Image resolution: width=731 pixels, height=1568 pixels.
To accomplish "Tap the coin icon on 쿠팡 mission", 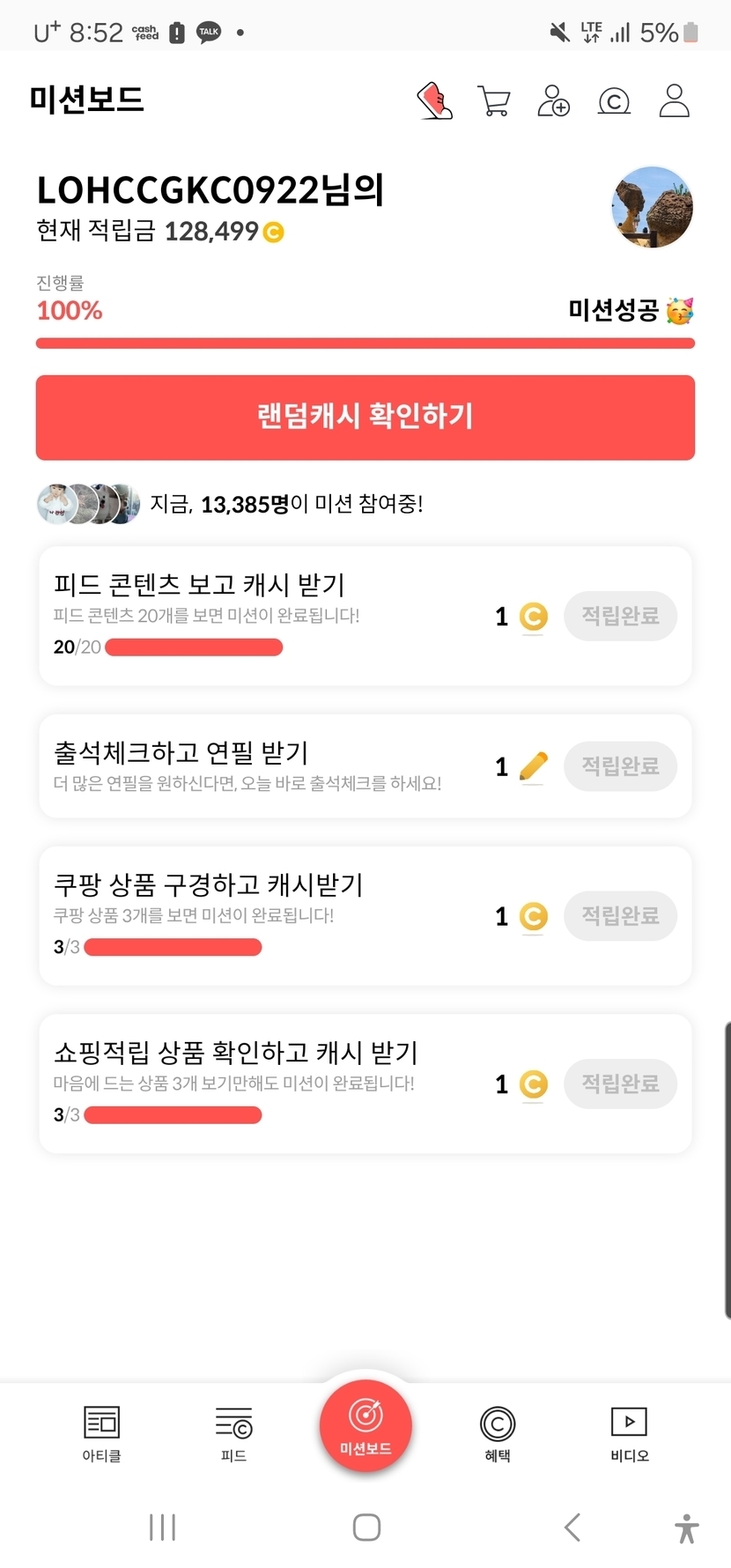I will tap(533, 916).
